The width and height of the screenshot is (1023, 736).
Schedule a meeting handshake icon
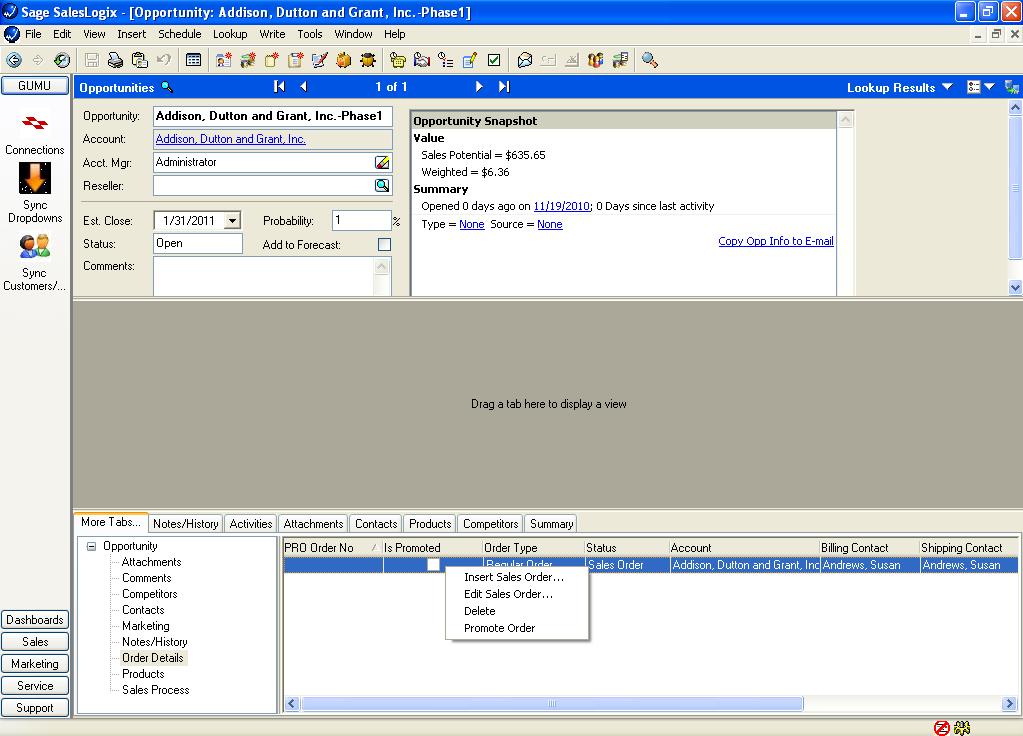click(422, 61)
